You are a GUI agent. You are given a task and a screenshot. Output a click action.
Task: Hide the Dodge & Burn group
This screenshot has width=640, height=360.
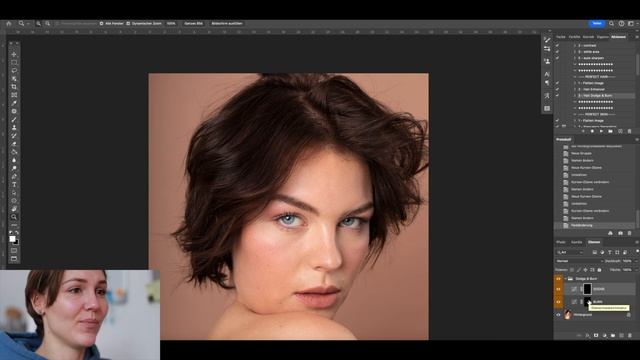pos(558,279)
